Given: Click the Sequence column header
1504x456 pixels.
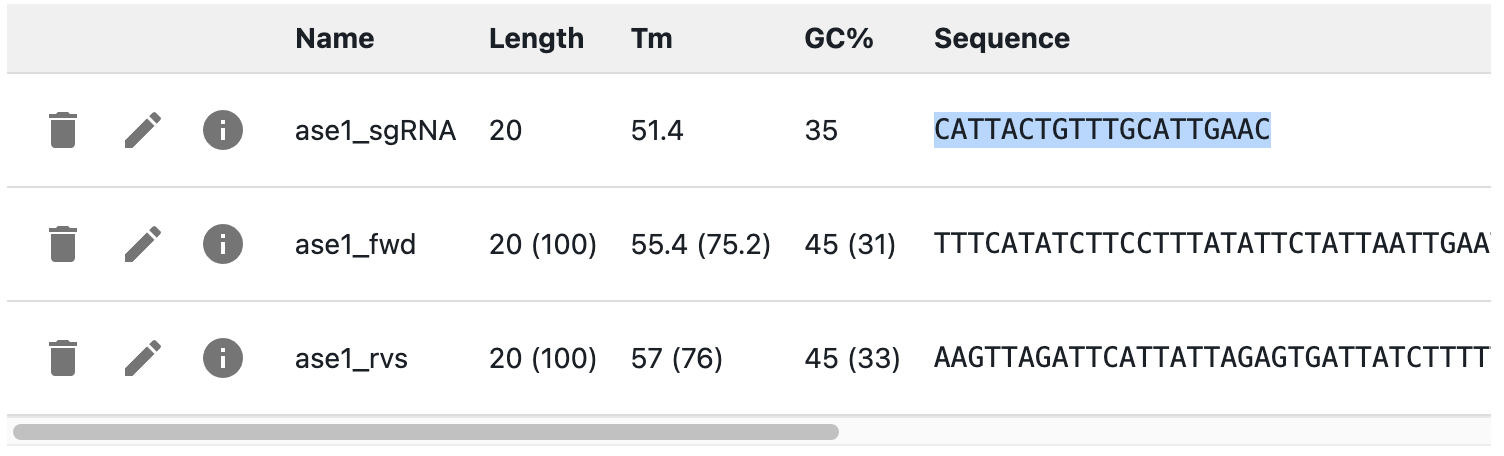Looking at the screenshot, I should [x=1001, y=39].
